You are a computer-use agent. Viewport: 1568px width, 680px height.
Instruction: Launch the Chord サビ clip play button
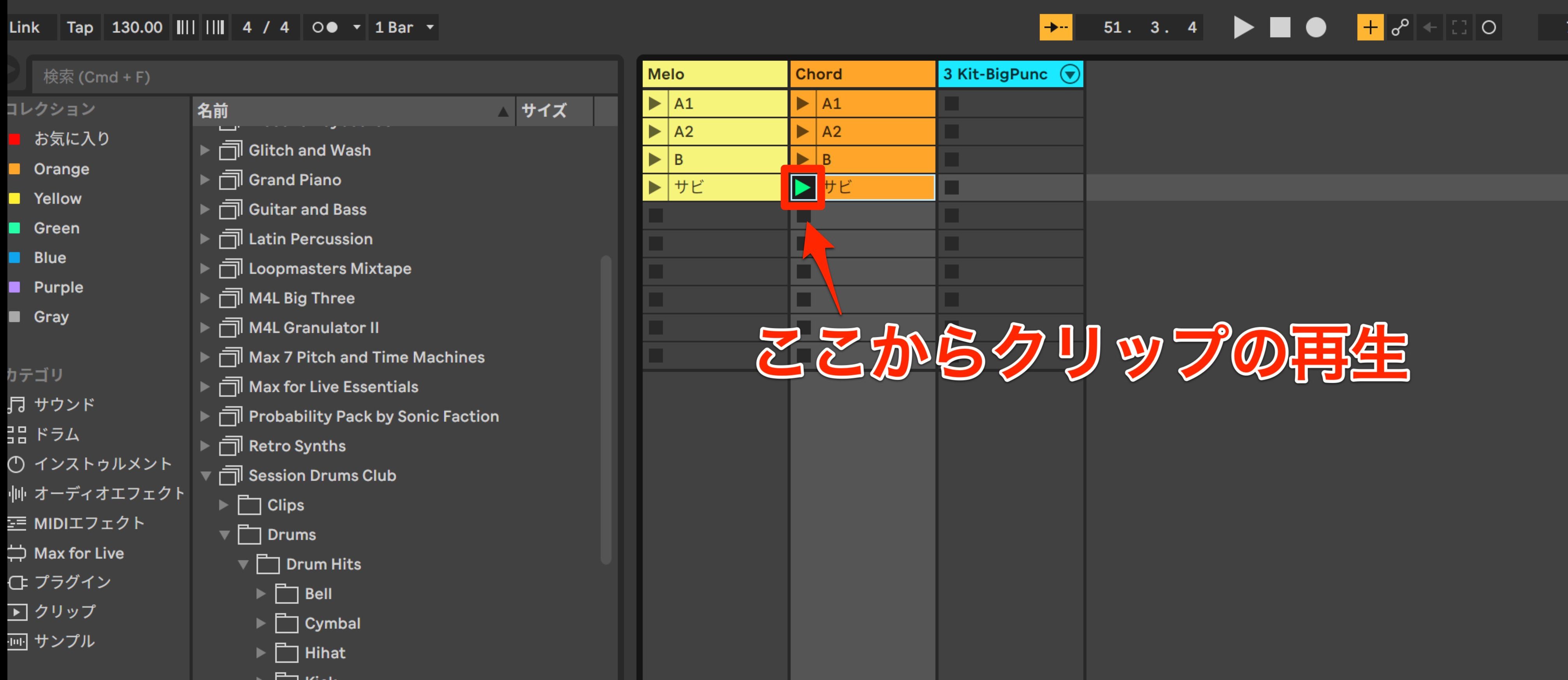tap(803, 188)
